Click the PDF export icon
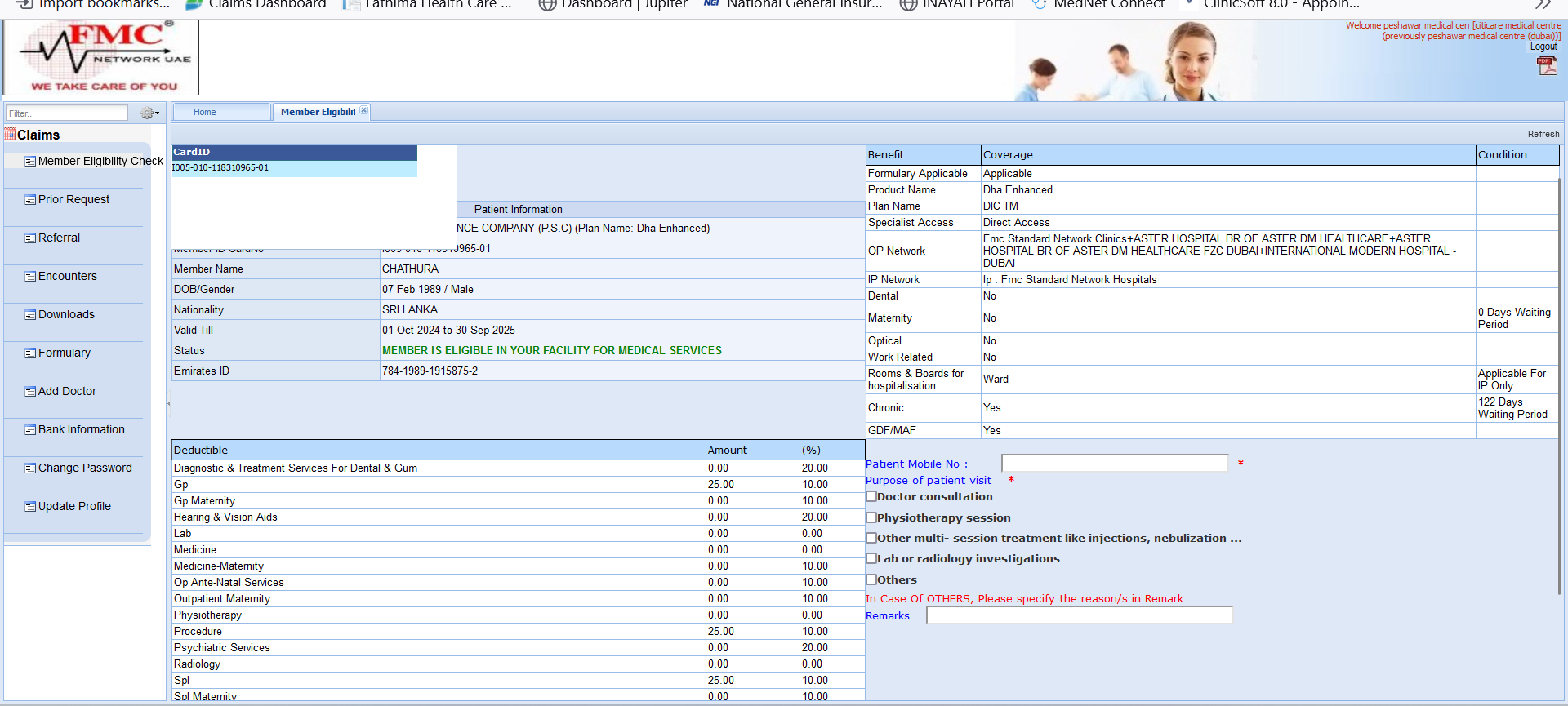 [1547, 66]
